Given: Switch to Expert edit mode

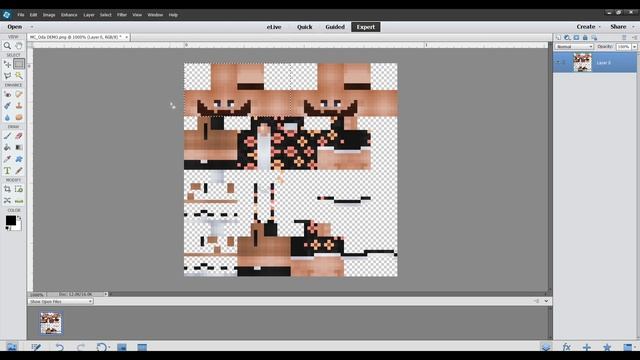Looking at the screenshot, I should point(366,27).
